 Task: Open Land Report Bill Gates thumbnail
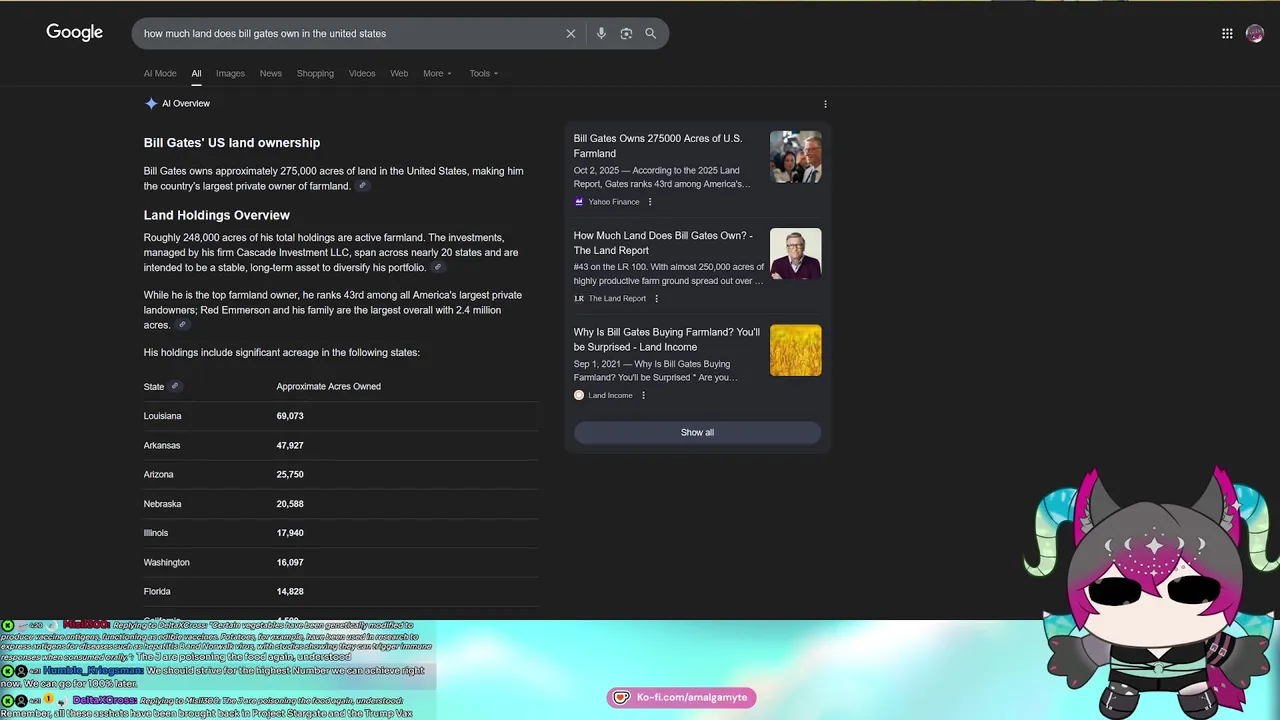pyautogui.click(x=796, y=254)
